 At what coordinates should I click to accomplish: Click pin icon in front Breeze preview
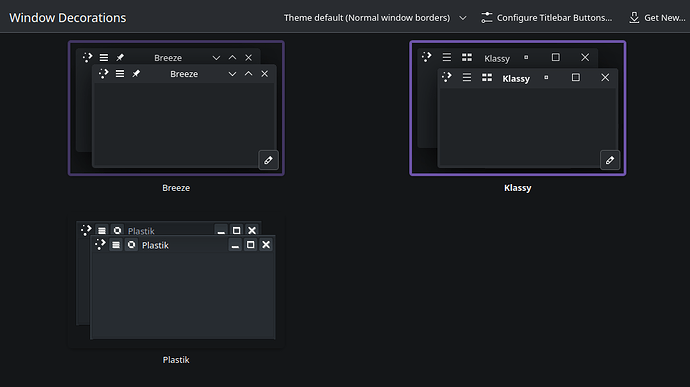[136, 74]
